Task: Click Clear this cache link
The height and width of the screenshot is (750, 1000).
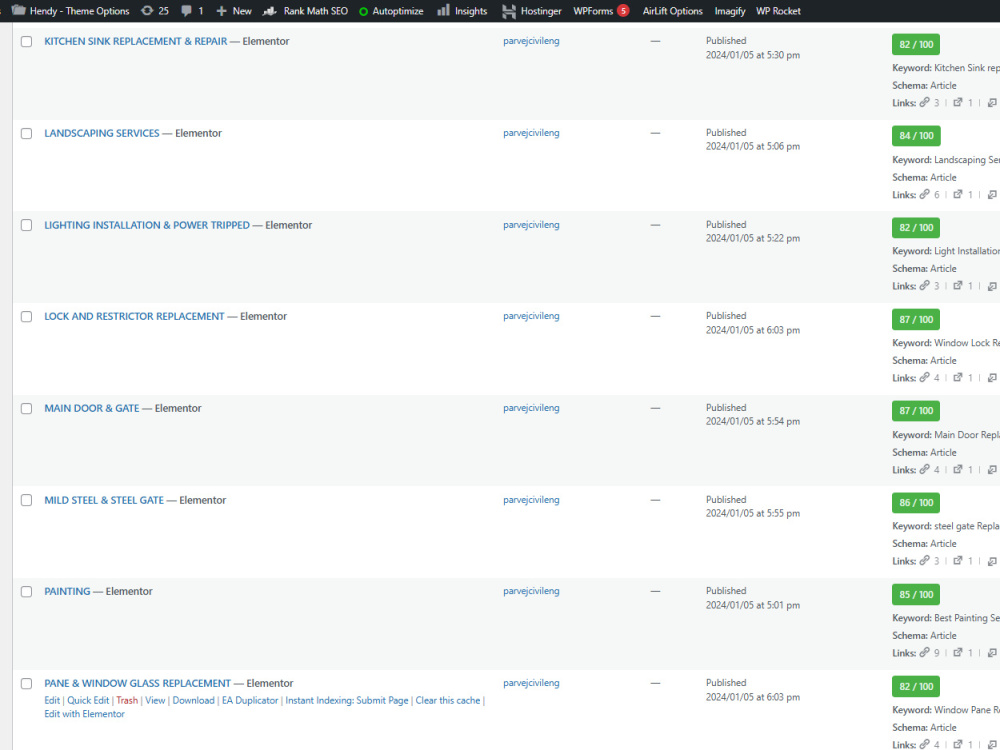Action: pyautogui.click(x=448, y=700)
